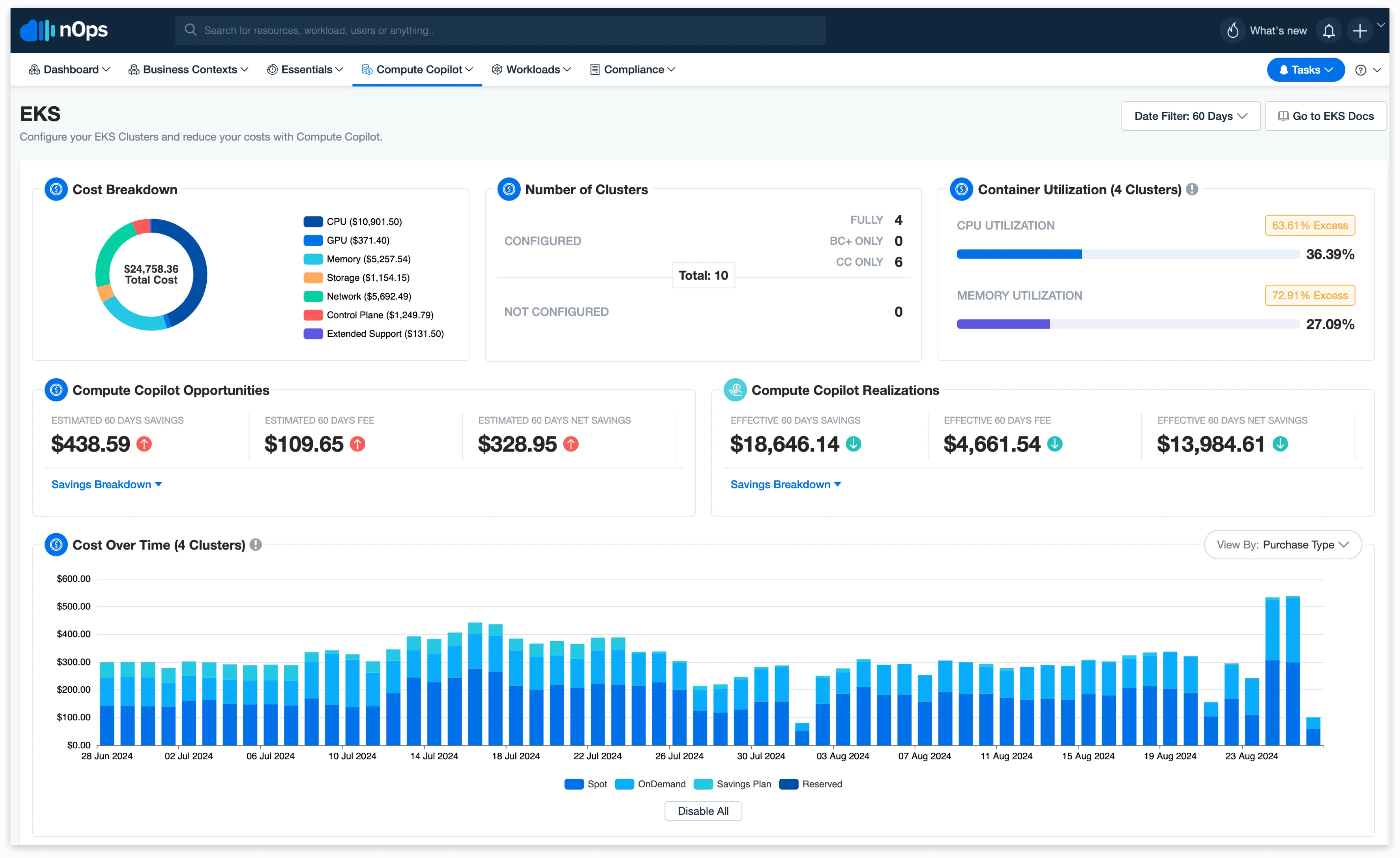Screen dimensions: 1400x858
Task: Open View By: Purchase Type dropdown
Action: [1283, 545]
